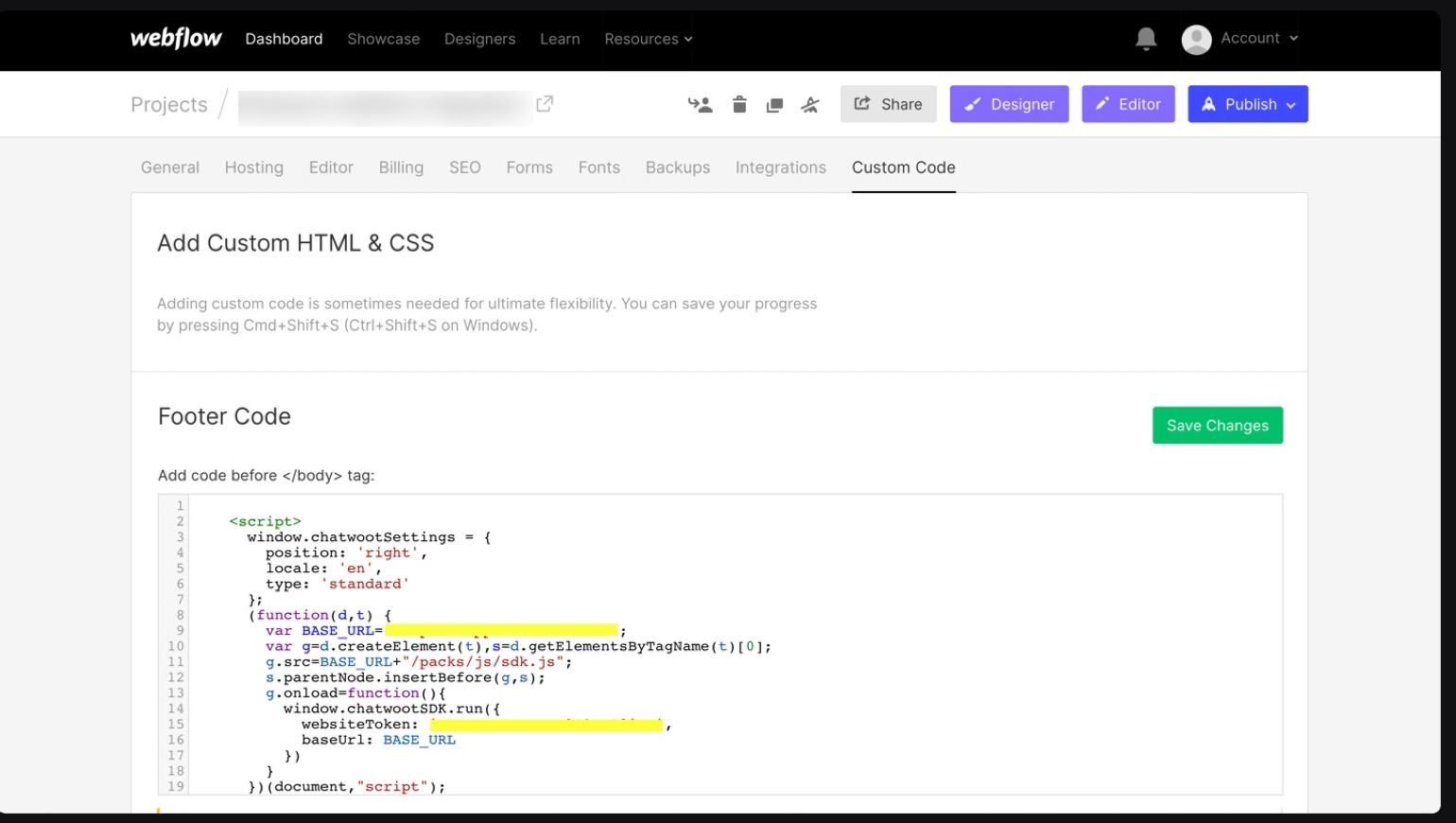This screenshot has width=1456, height=823.
Task: Click the transfer project icon
Action: tap(700, 105)
